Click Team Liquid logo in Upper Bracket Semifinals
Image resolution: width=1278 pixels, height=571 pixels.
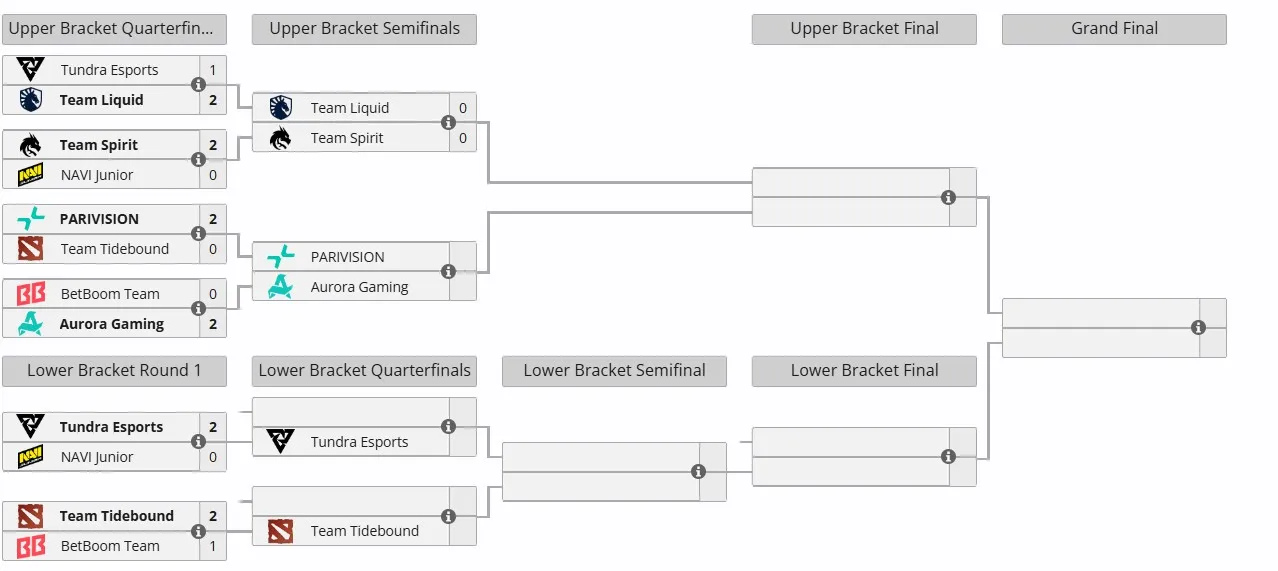tap(281, 108)
